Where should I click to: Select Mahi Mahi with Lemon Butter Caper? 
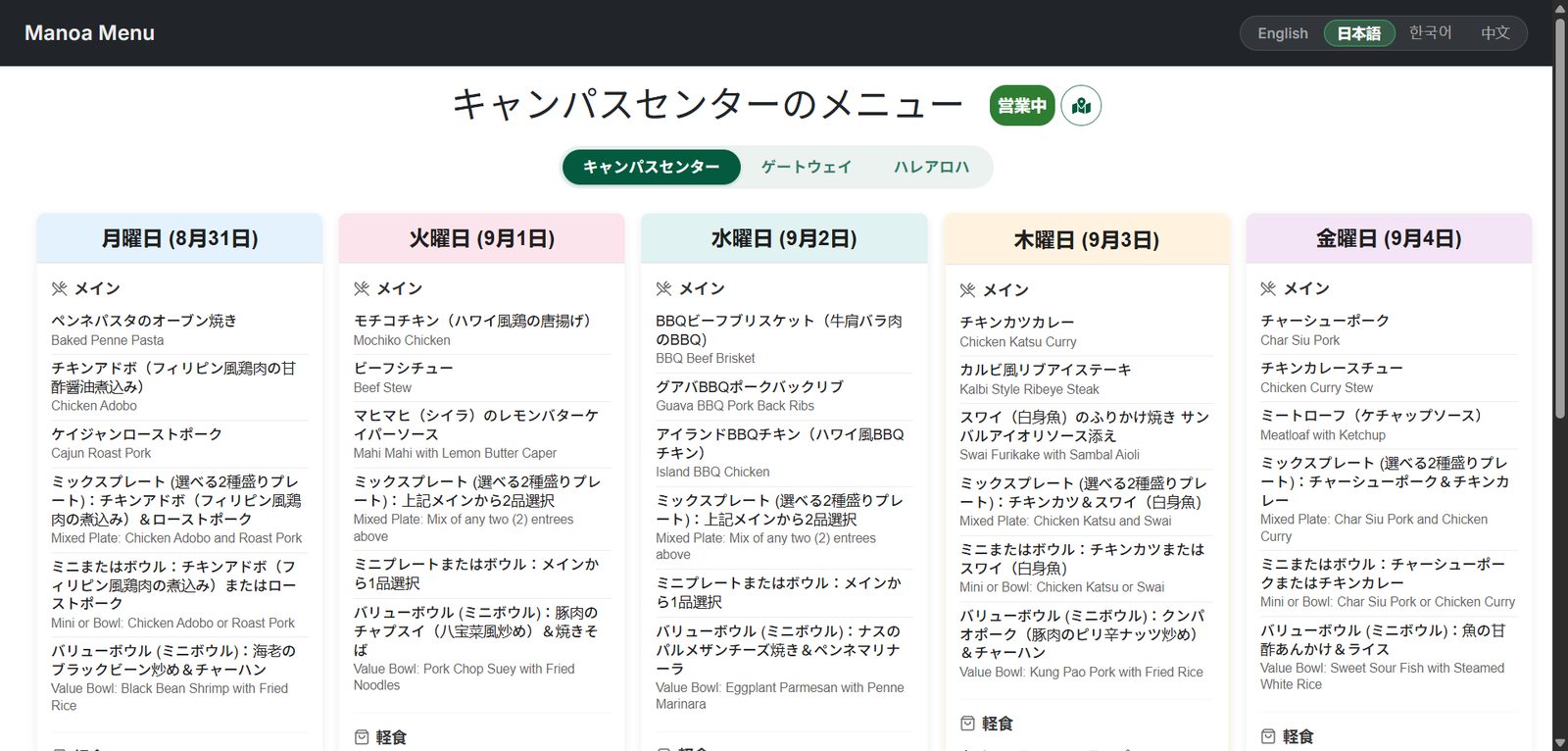pos(481,434)
